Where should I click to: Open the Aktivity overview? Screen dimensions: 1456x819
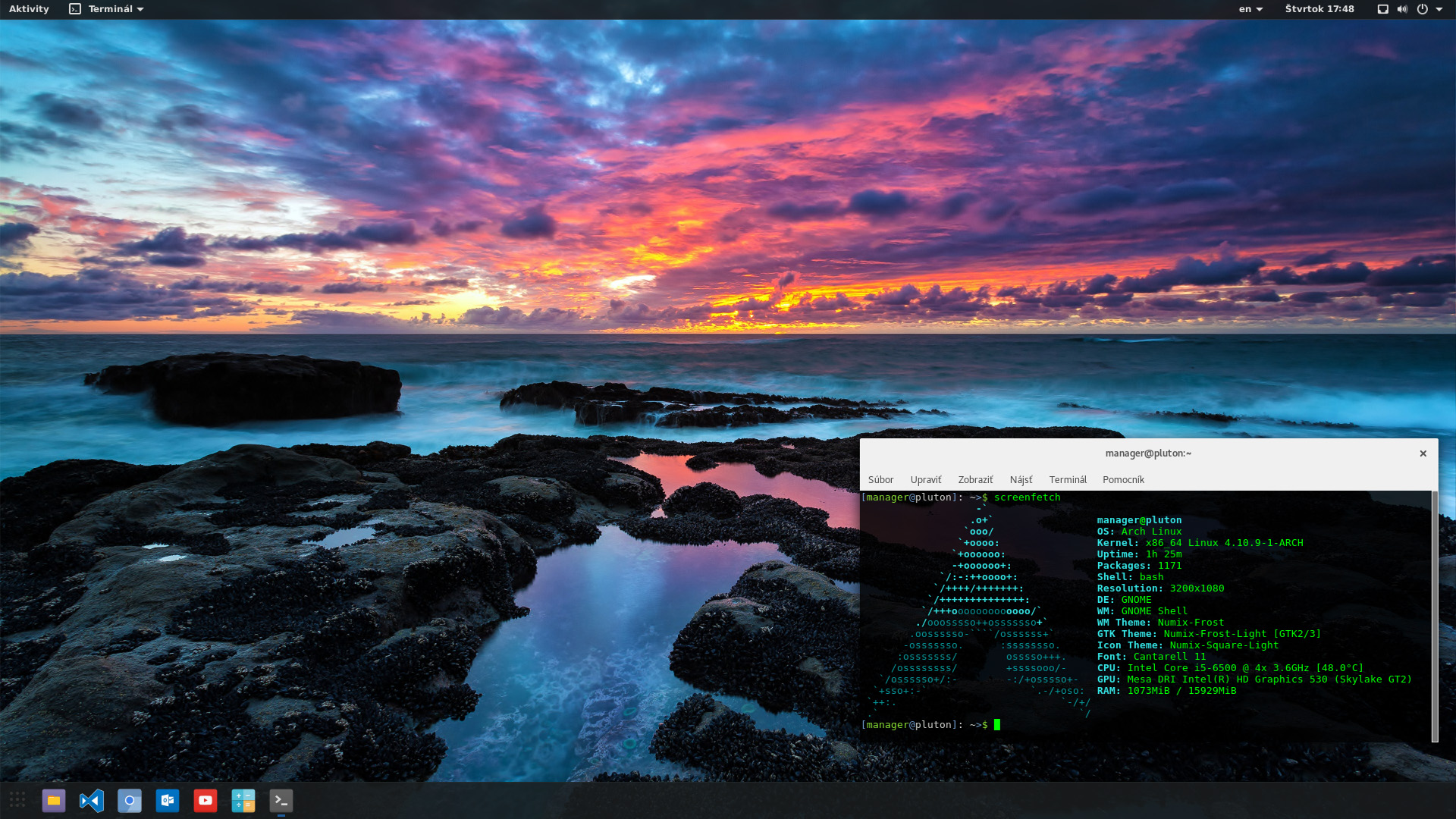(29, 9)
